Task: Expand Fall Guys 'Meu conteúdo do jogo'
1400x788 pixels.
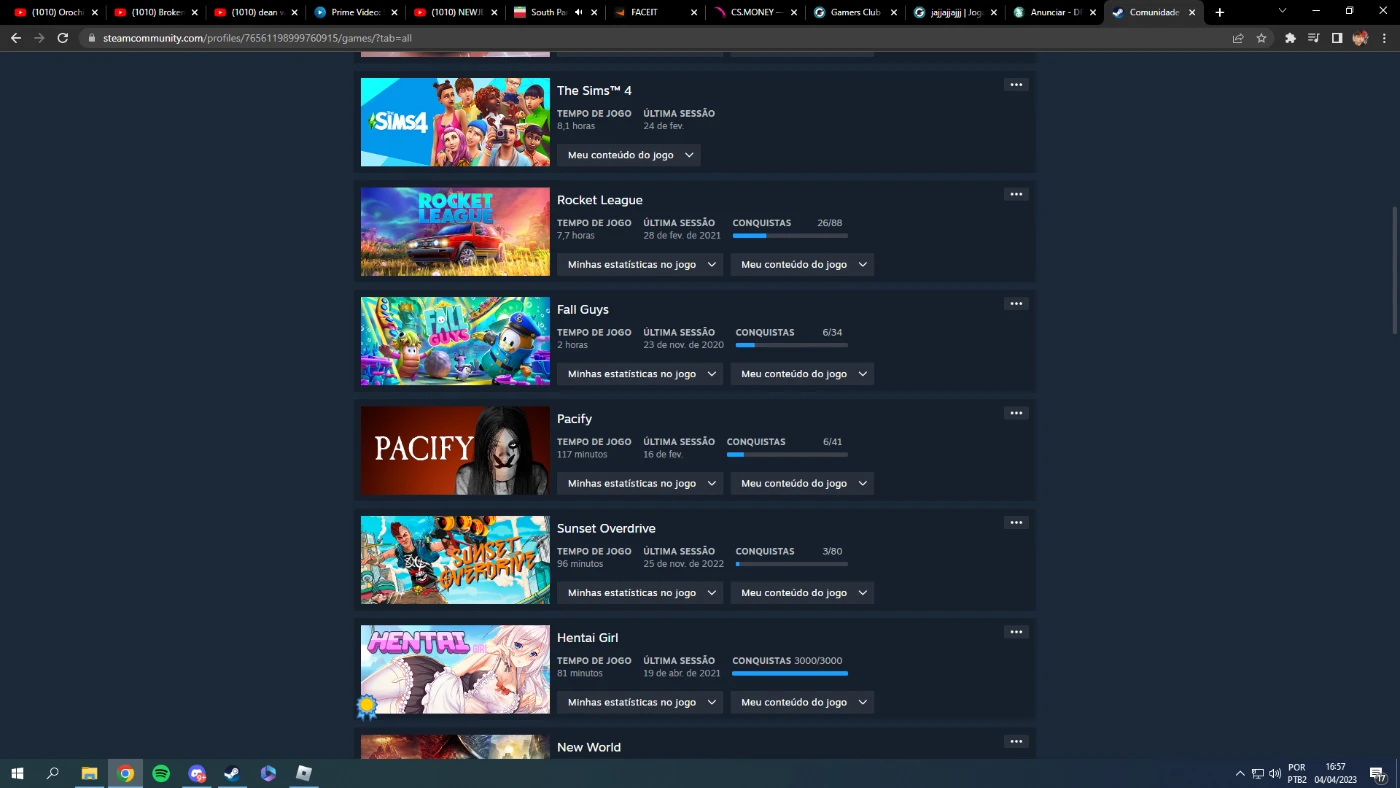Action: (x=802, y=374)
